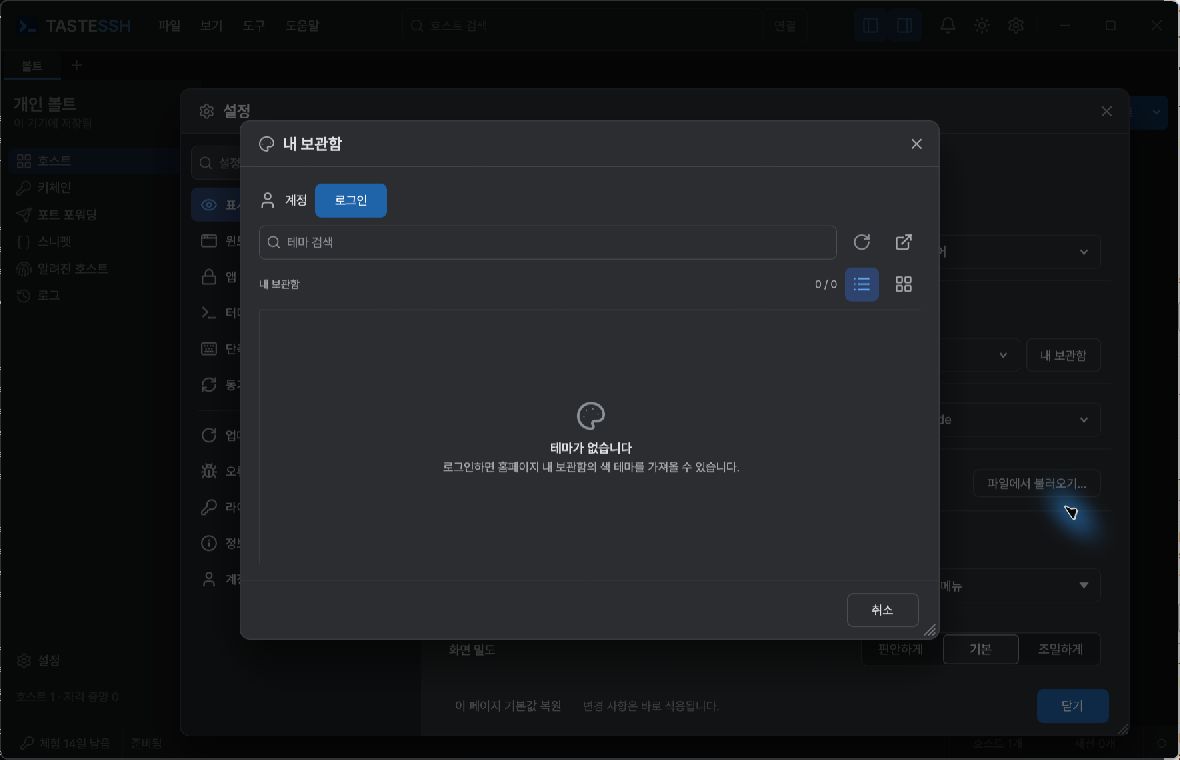Focus the 테마 검색 search field
This screenshot has width=1180, height=760.
pos(548,242)
